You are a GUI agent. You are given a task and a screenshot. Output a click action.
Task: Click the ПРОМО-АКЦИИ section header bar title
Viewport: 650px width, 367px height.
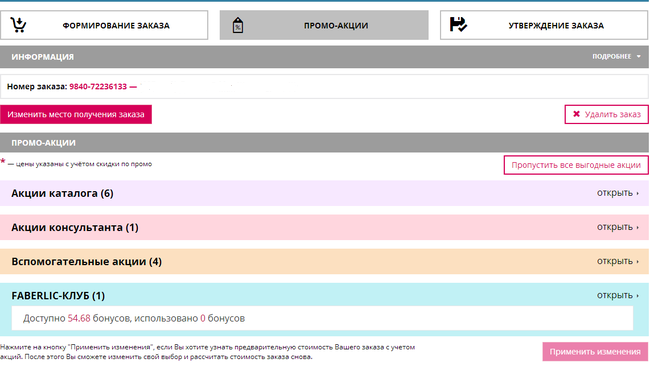coord(43,143)
